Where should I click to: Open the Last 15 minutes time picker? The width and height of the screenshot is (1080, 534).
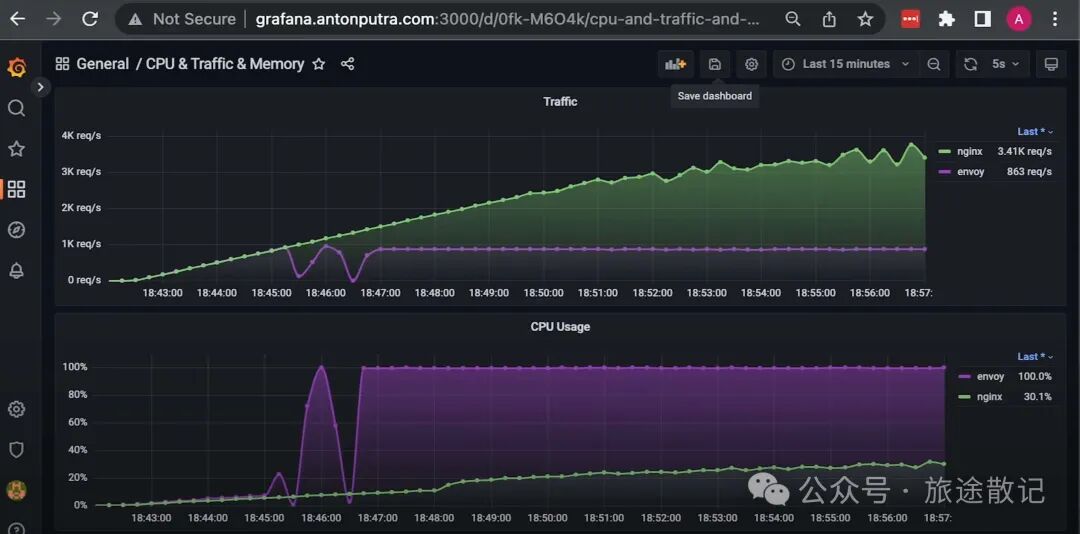click(846, 64)
